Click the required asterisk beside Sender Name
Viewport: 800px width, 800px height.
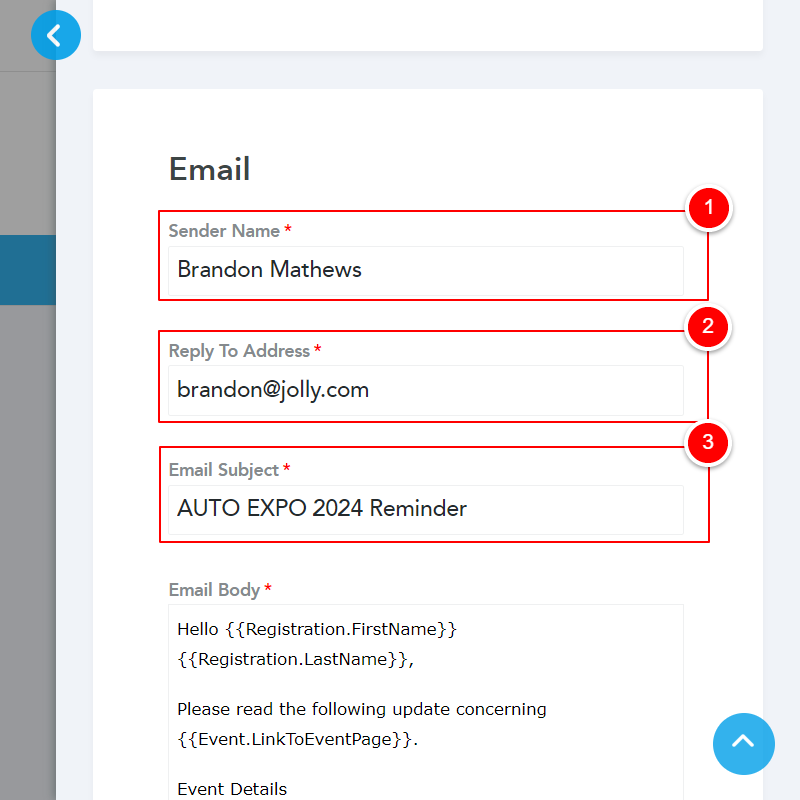point(287,230)
